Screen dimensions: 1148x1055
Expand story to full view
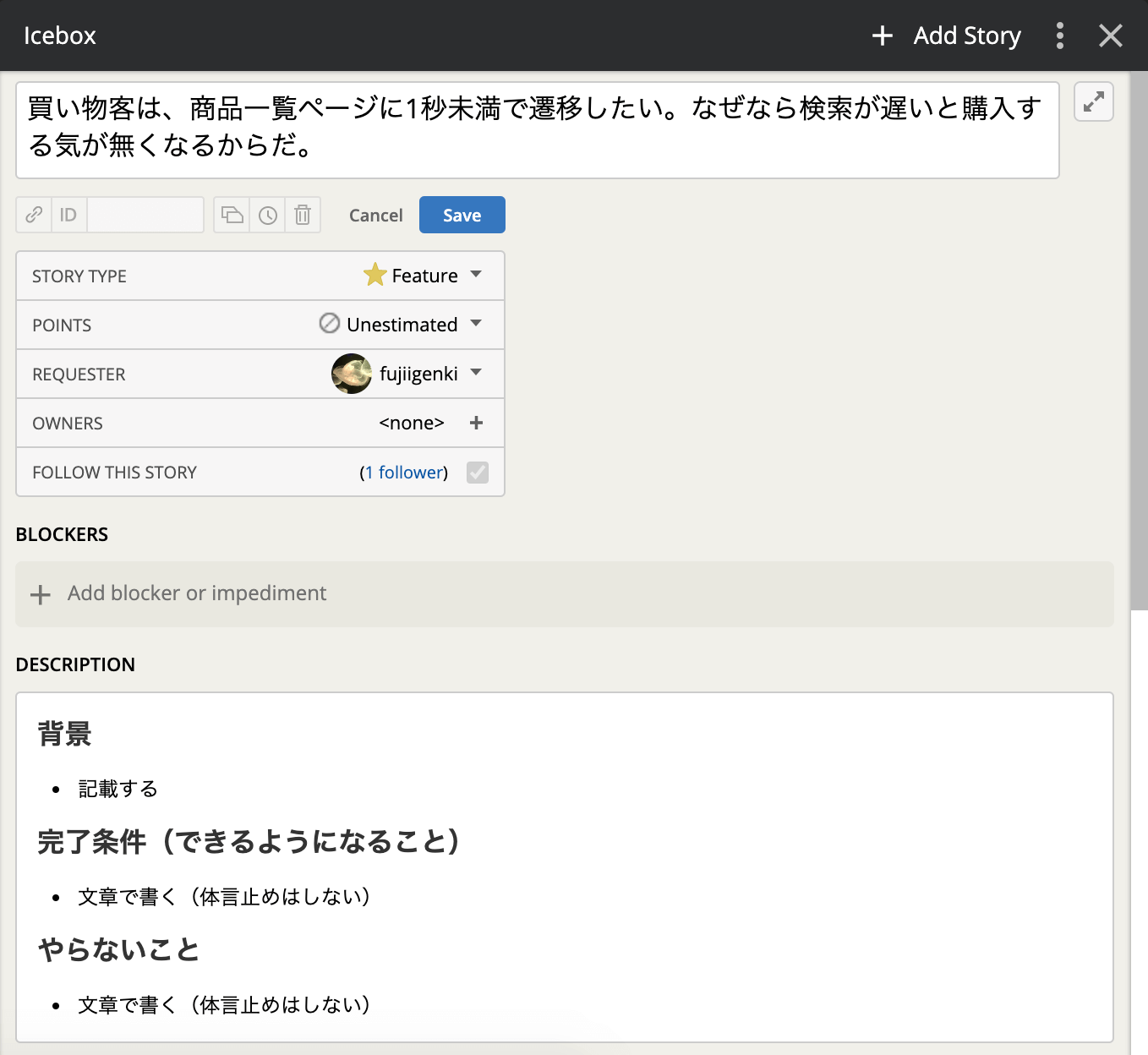1093,102
